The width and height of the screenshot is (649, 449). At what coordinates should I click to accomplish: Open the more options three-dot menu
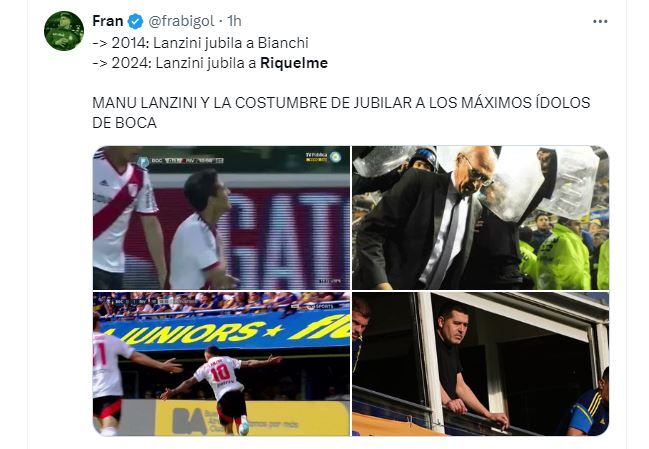click(600, 22)
